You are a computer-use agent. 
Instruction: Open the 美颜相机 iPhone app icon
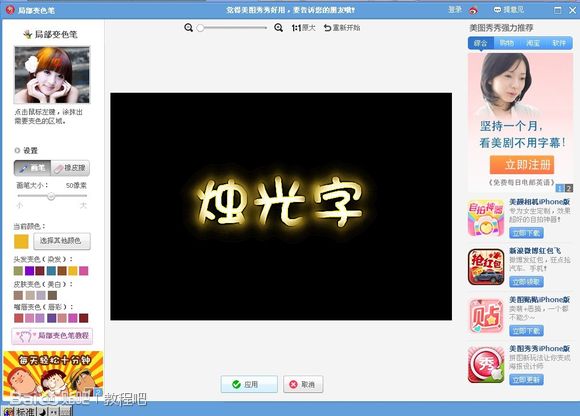(486, 218)
